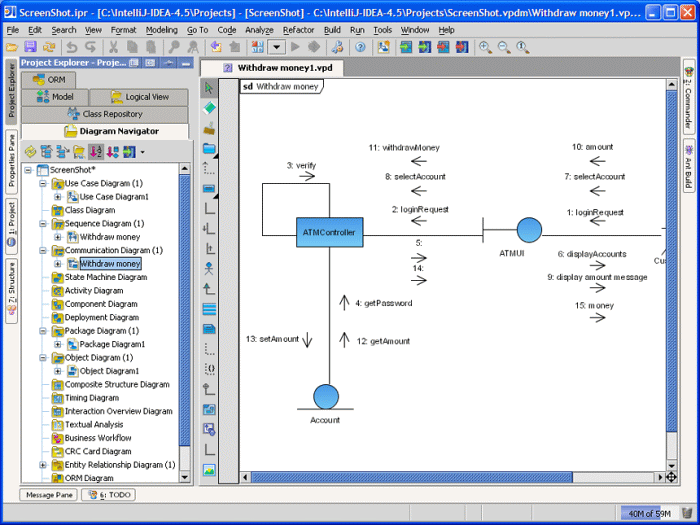Switch to the Model tab

point(55,97)
